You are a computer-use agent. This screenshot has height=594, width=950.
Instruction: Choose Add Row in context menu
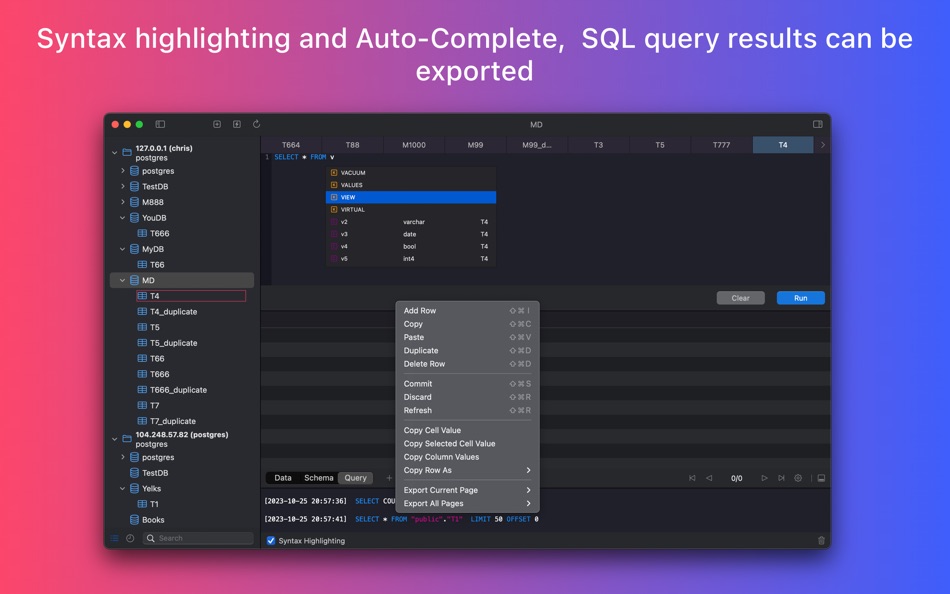point(467,310)
